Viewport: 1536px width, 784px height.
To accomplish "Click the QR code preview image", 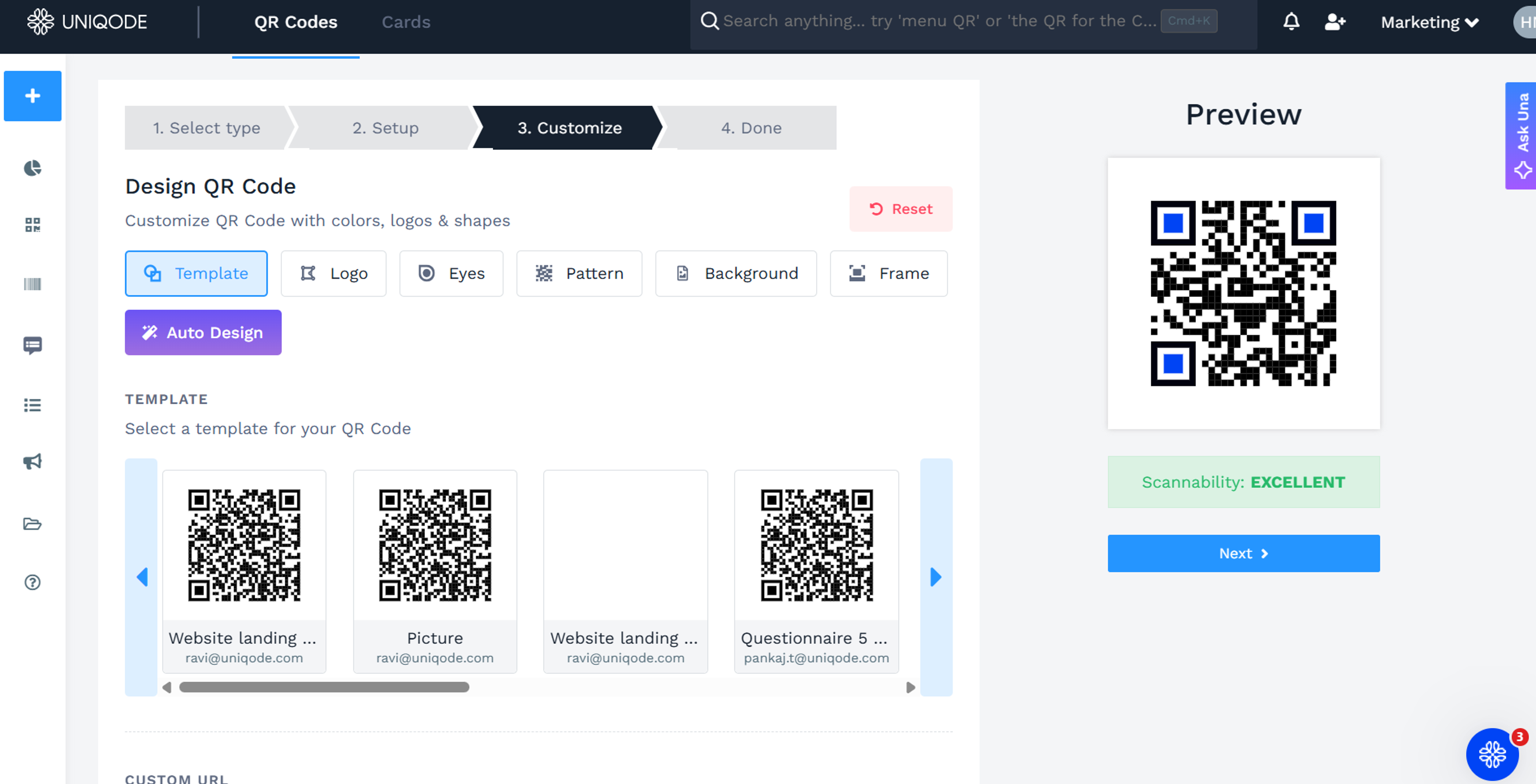I will tap(1243, 293).
